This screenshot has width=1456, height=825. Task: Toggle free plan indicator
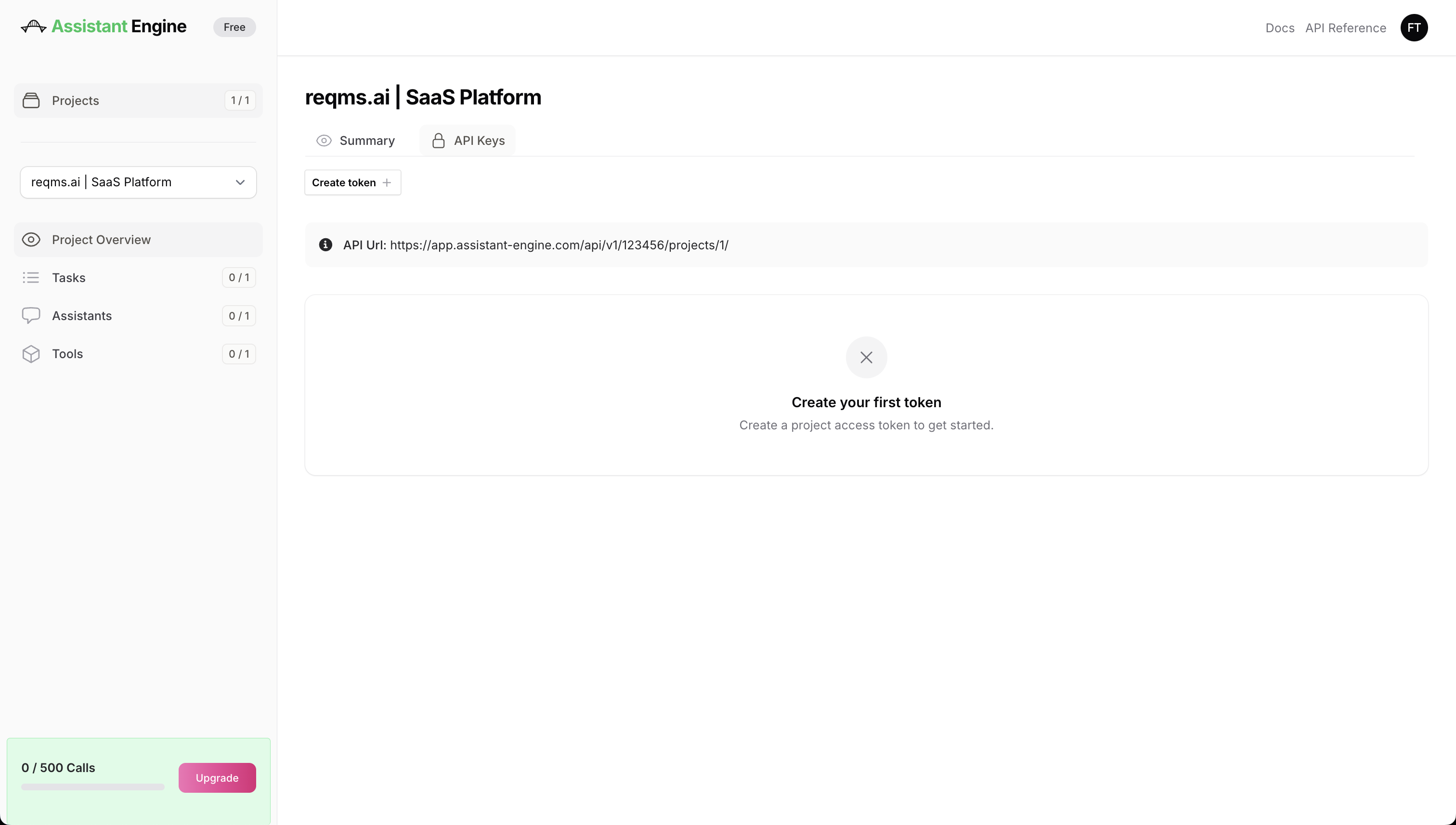234,27
